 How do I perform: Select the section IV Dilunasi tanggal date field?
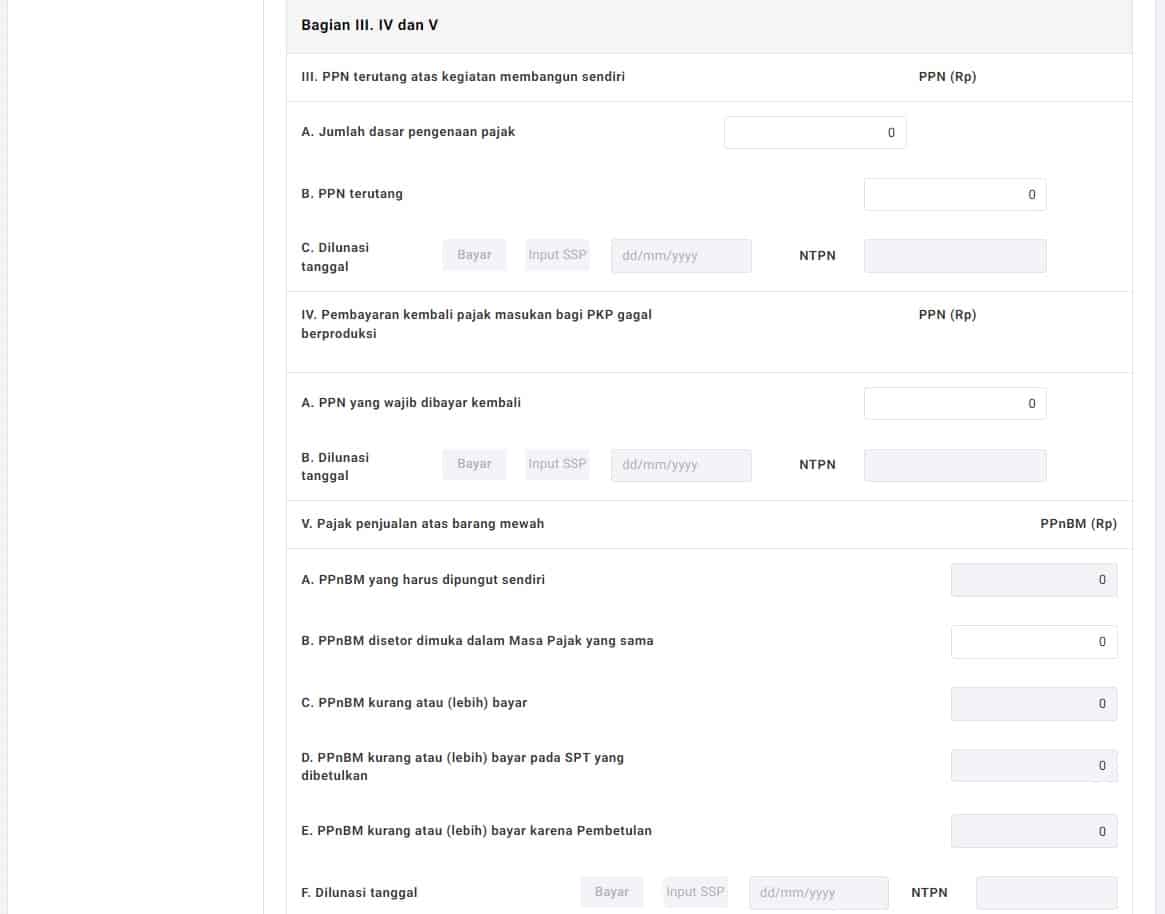681,465
